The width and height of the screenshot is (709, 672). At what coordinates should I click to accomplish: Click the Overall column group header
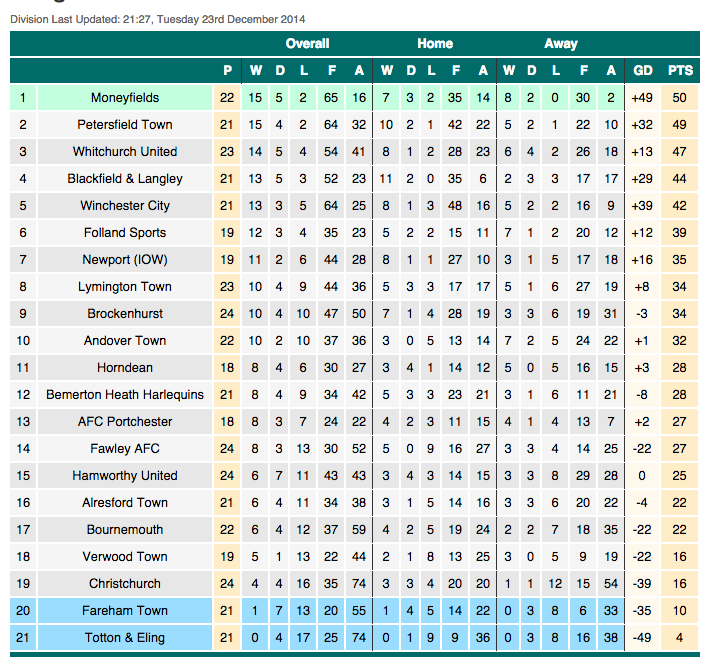307,43
